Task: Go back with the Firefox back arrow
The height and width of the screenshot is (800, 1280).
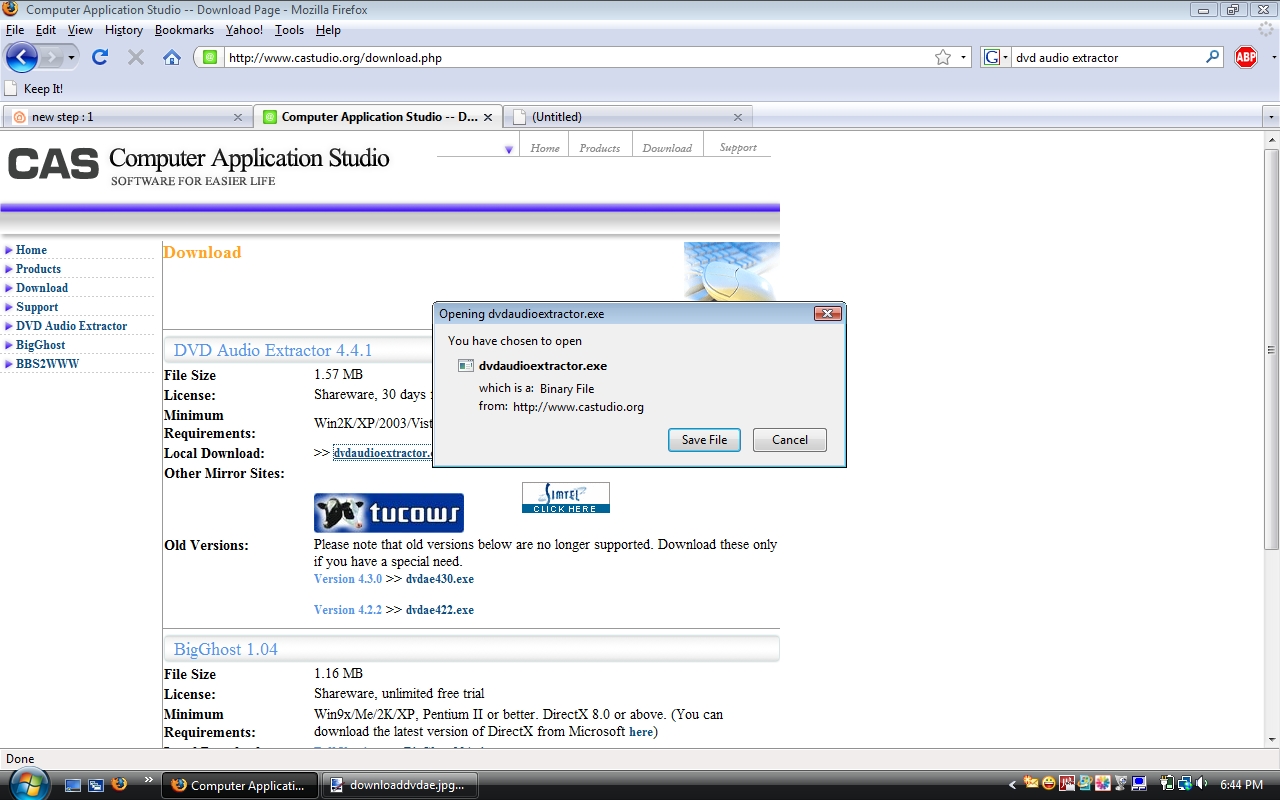Action: [22, 57]
